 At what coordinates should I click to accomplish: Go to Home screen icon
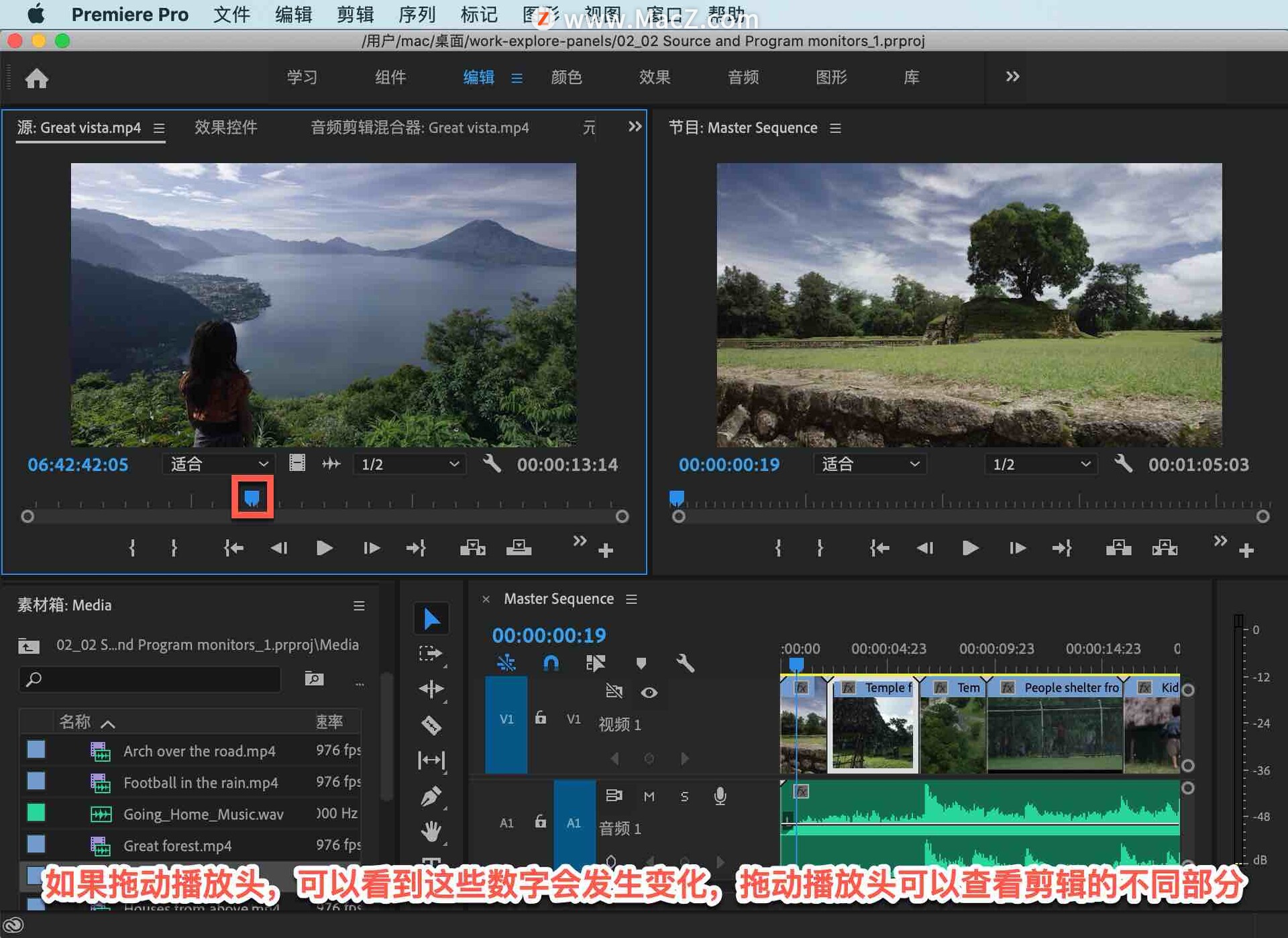pyautogui.click(x=37, y=79)
